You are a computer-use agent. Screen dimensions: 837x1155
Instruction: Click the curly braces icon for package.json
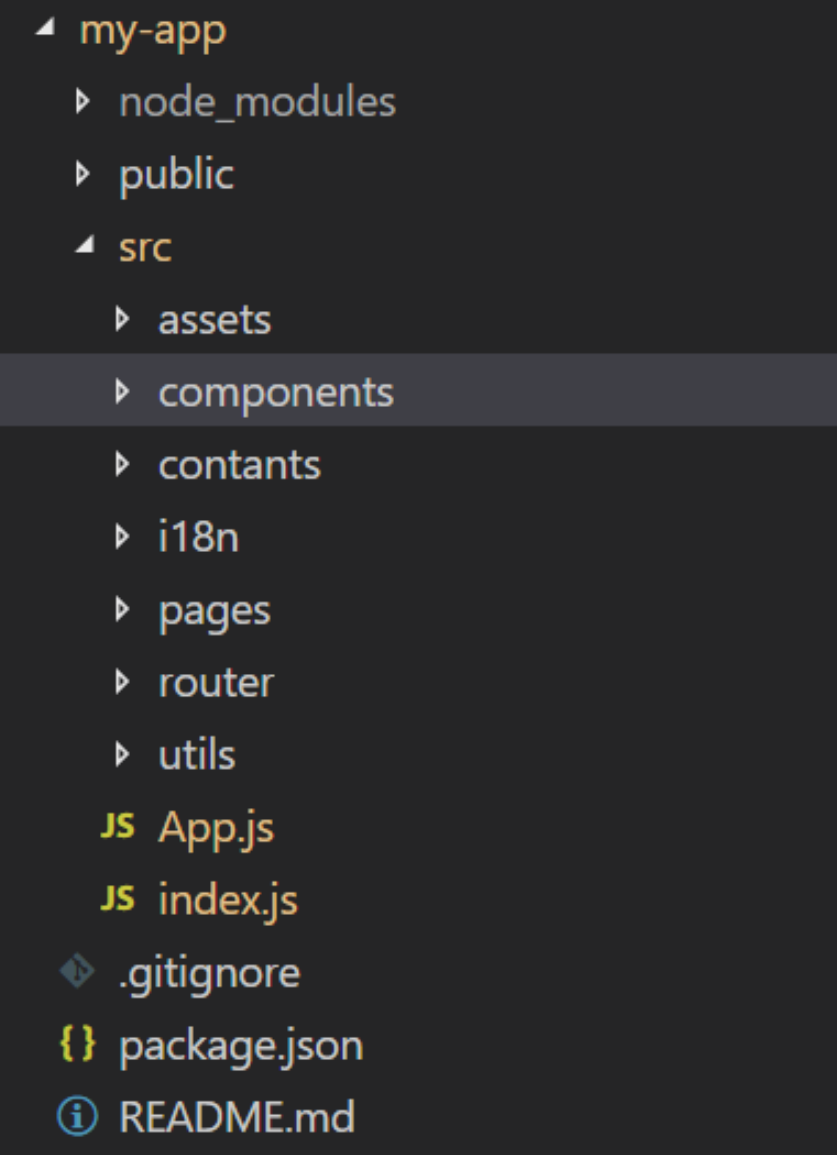coord(77,1044)
